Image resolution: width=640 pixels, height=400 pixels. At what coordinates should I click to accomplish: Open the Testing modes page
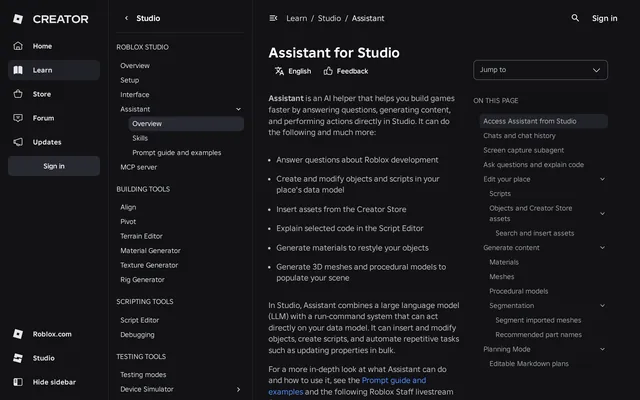[x=143, y=374]
